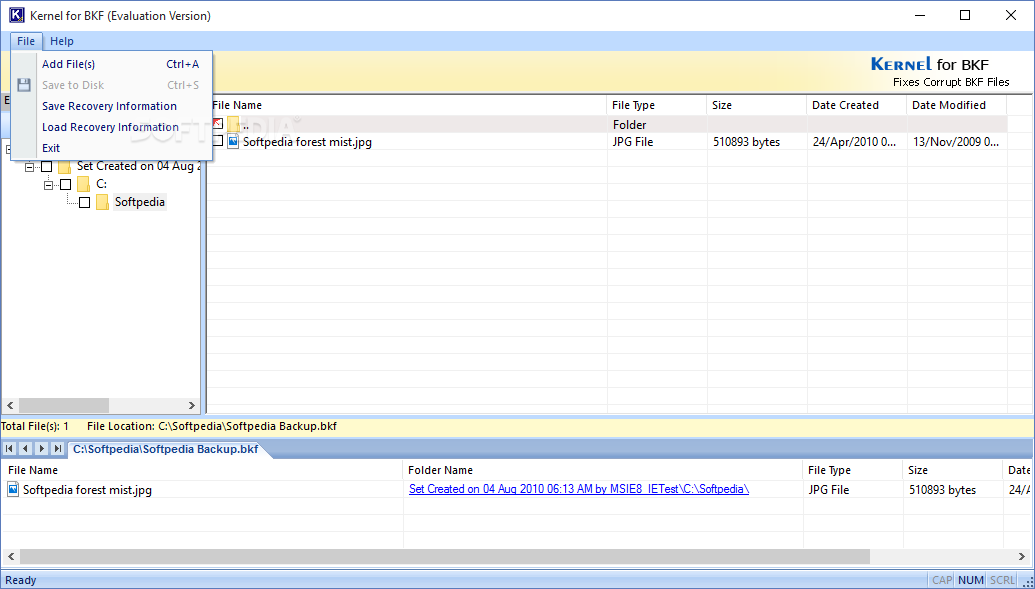Image resolution: width=1035 pixels, height=589 pixels.
Task: Select the C:\Softpedia\Softpedia Backup.bkf tab
Action: pos(165,449)
